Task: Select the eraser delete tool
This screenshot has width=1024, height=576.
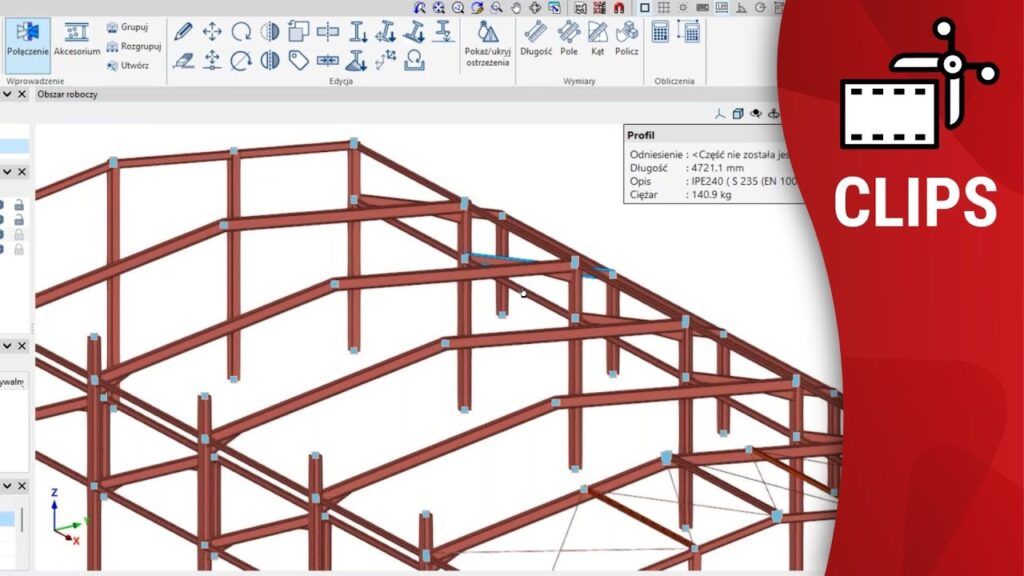Action: (182, 61)
